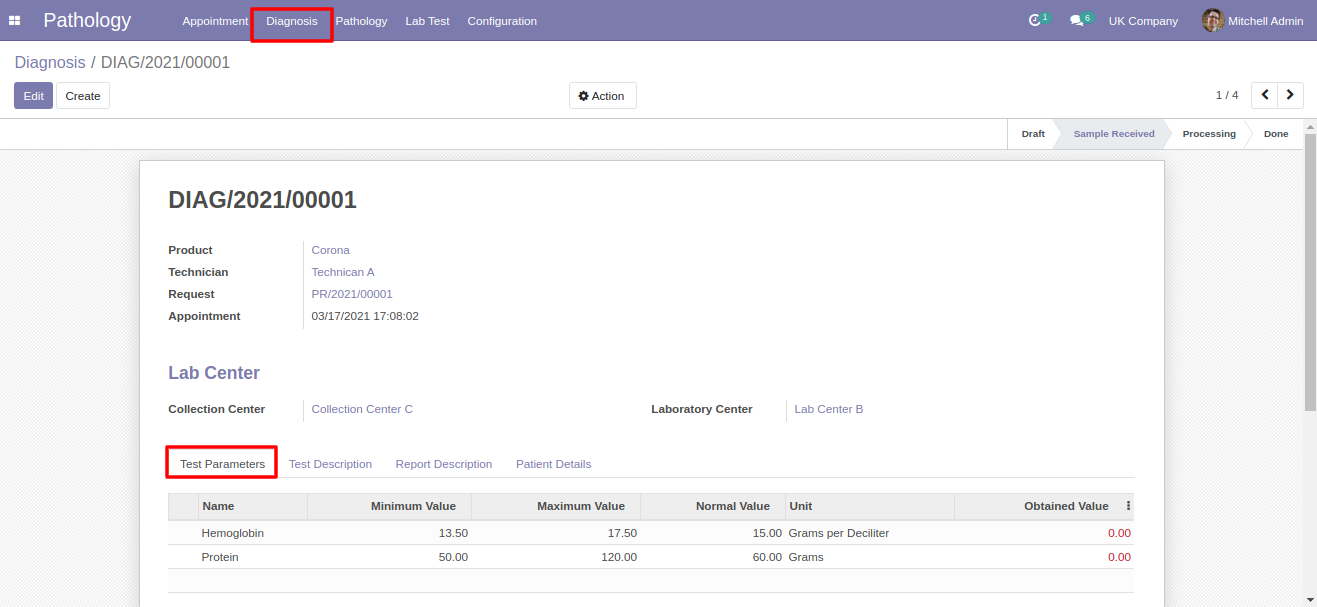Click the DIAG/2021/00001 record heading
The image size is (1317, 607).
(262, 200)
